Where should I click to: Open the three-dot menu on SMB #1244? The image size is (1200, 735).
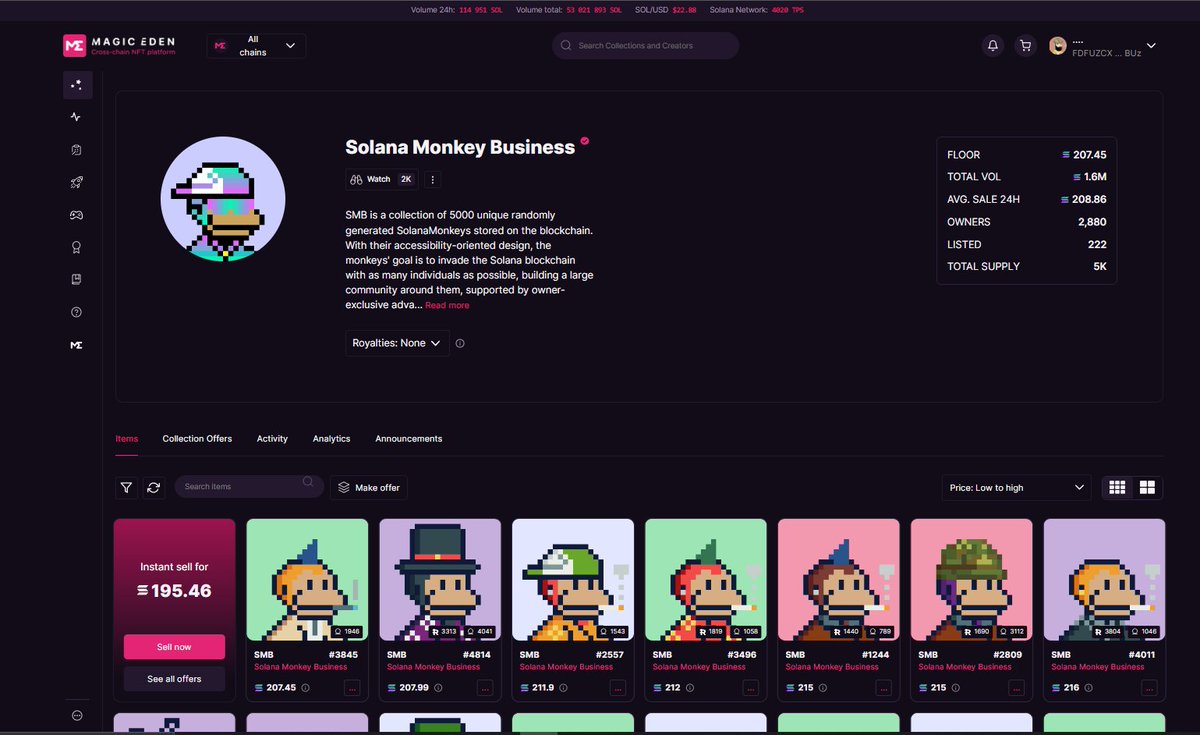[884, 688]
